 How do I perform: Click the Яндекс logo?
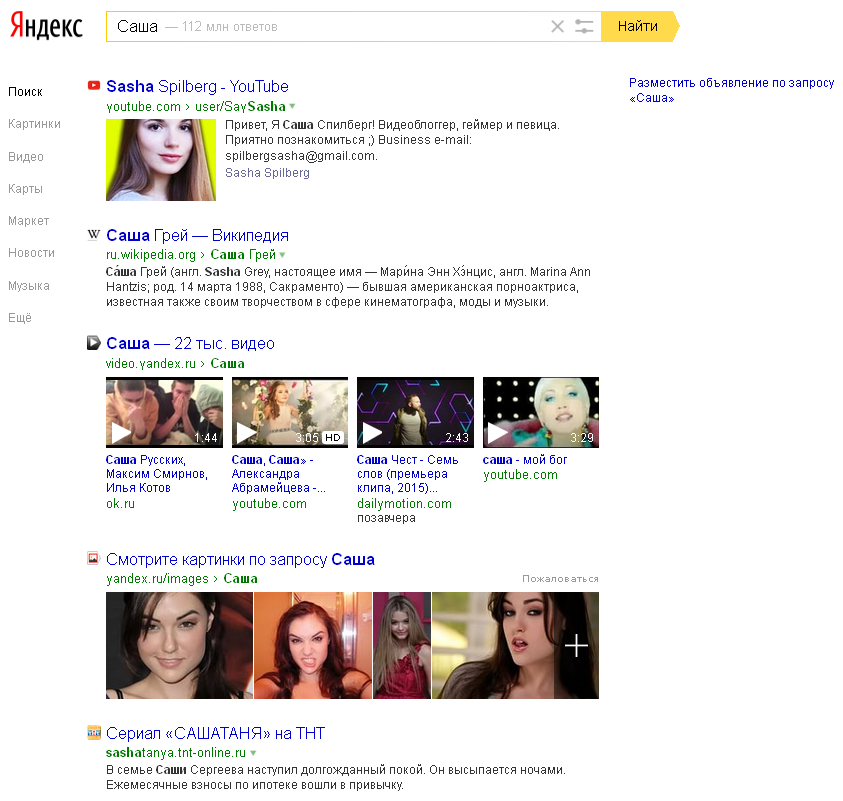(46, 25)
